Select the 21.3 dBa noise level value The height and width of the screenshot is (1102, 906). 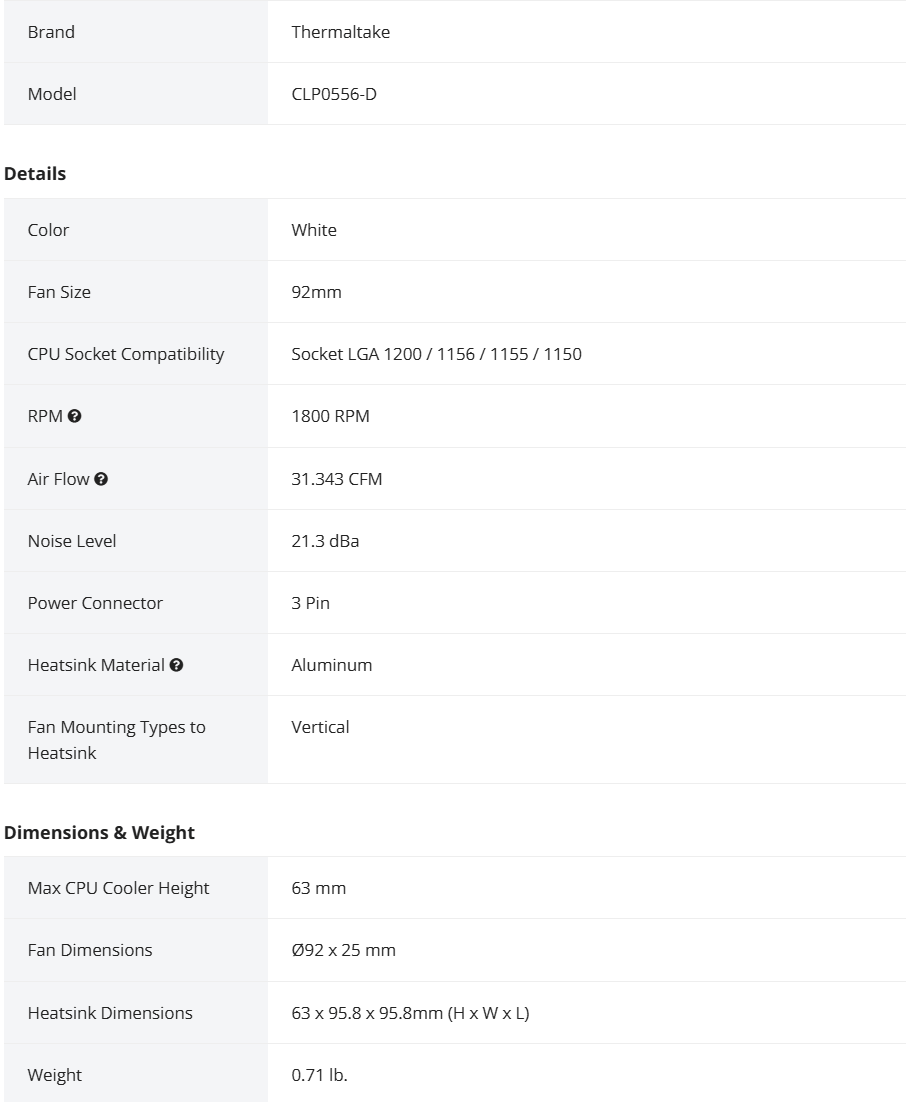coord(325,540)
